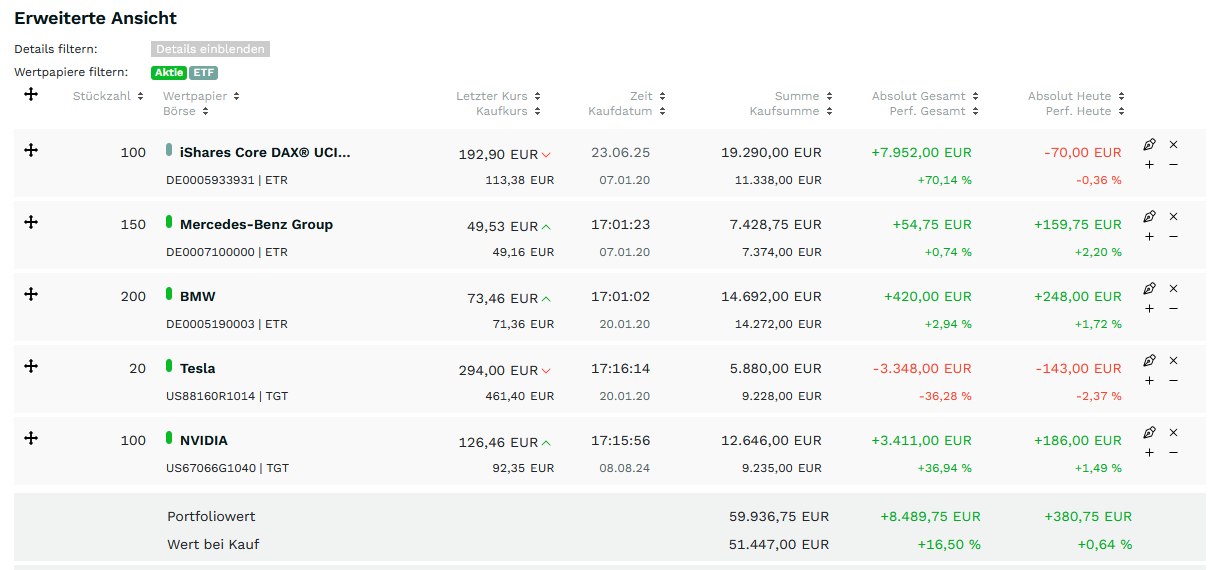Click the move handle of the BMW row
This screenshot has height=570, width=1215.
click(x=31, y=293)
